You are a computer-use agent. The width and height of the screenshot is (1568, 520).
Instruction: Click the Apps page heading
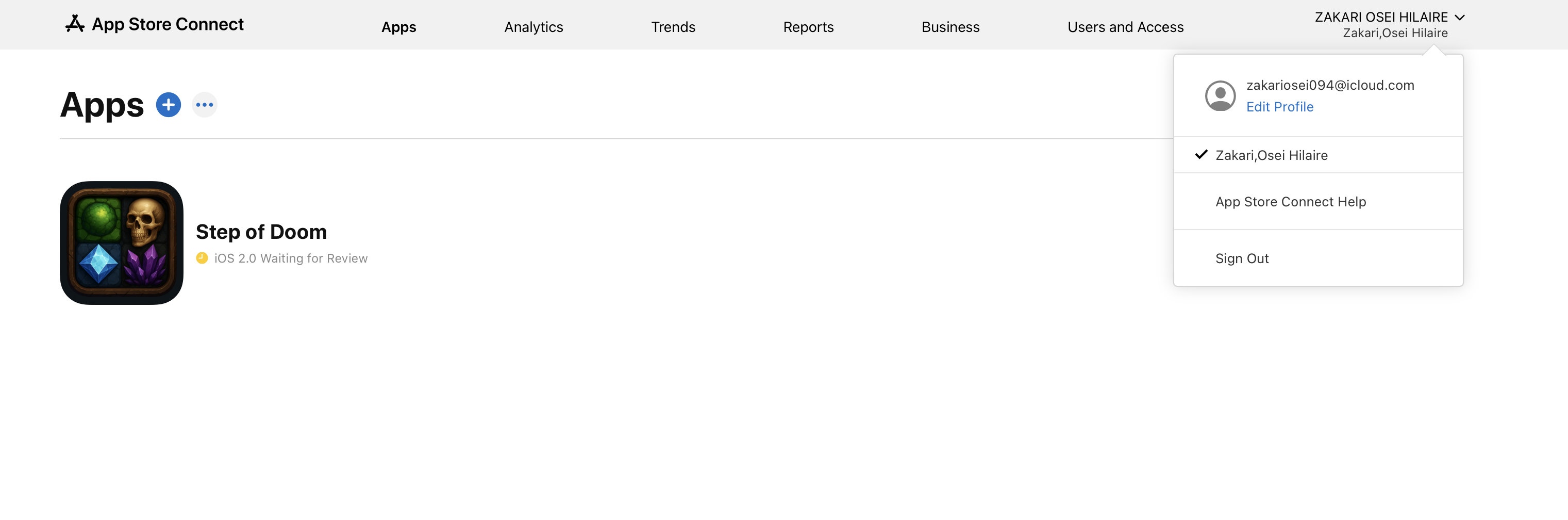[x=102, y=105]
